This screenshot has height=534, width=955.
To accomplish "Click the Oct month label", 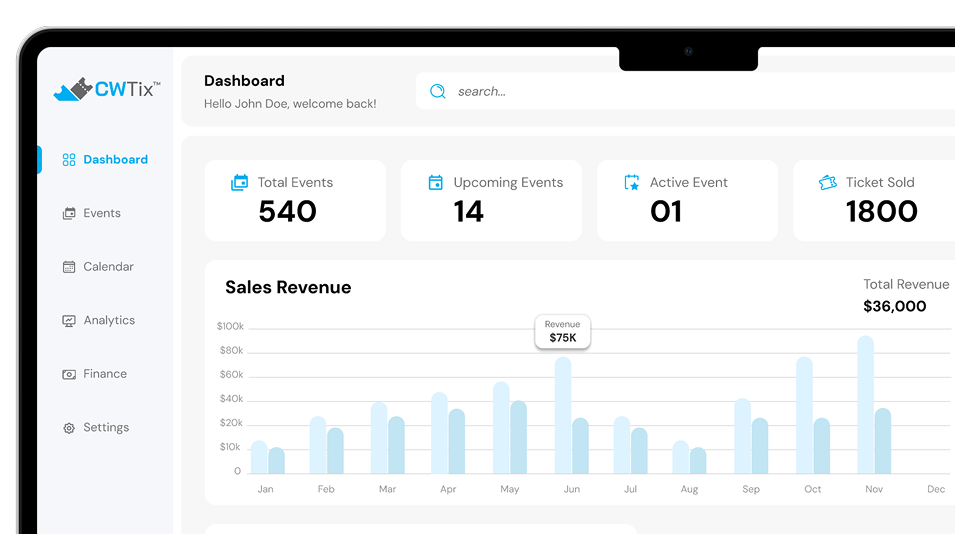I will tap(812, 489).
